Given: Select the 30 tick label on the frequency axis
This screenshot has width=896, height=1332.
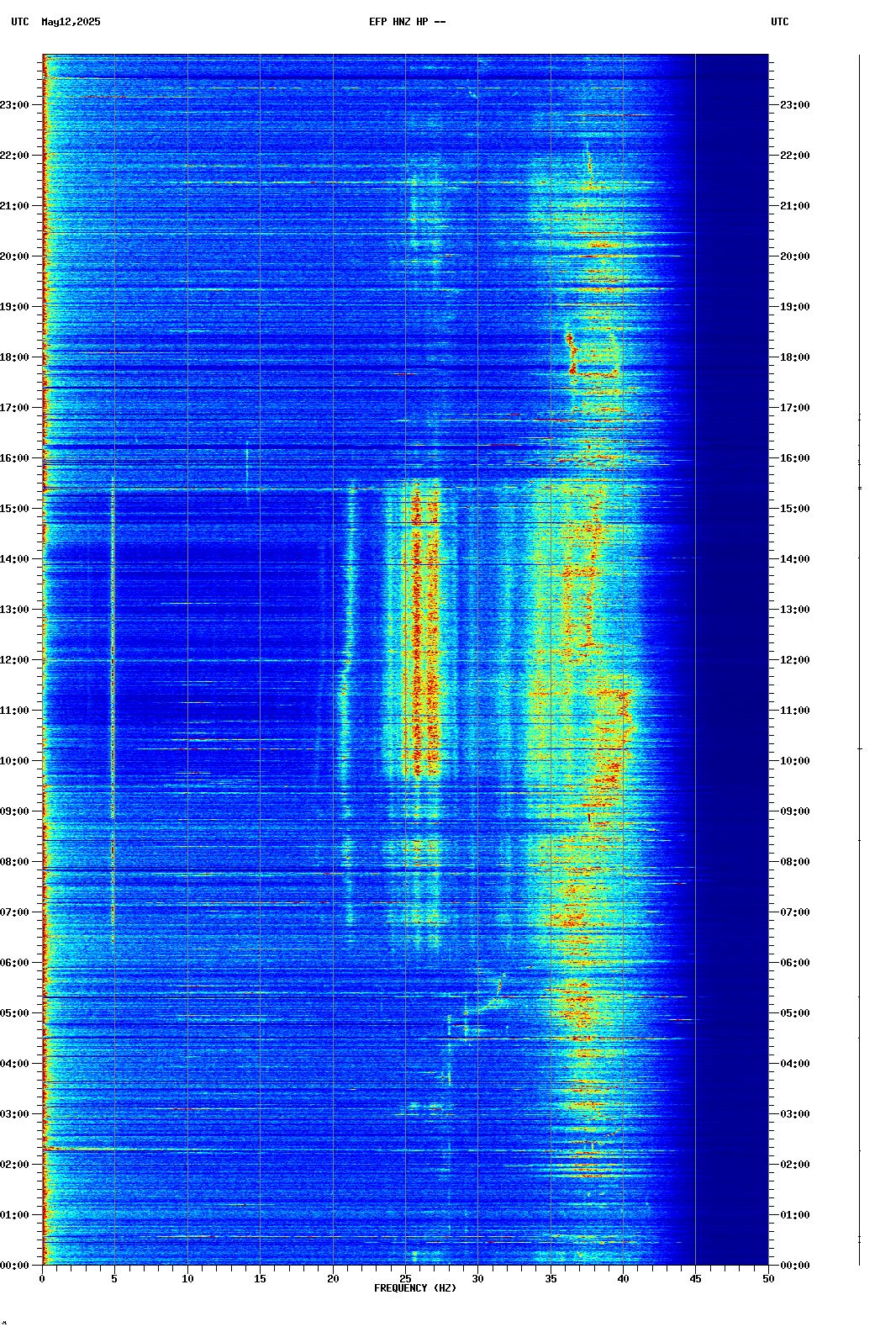Looking at the screenshot, I should (x=477, y=1279).
